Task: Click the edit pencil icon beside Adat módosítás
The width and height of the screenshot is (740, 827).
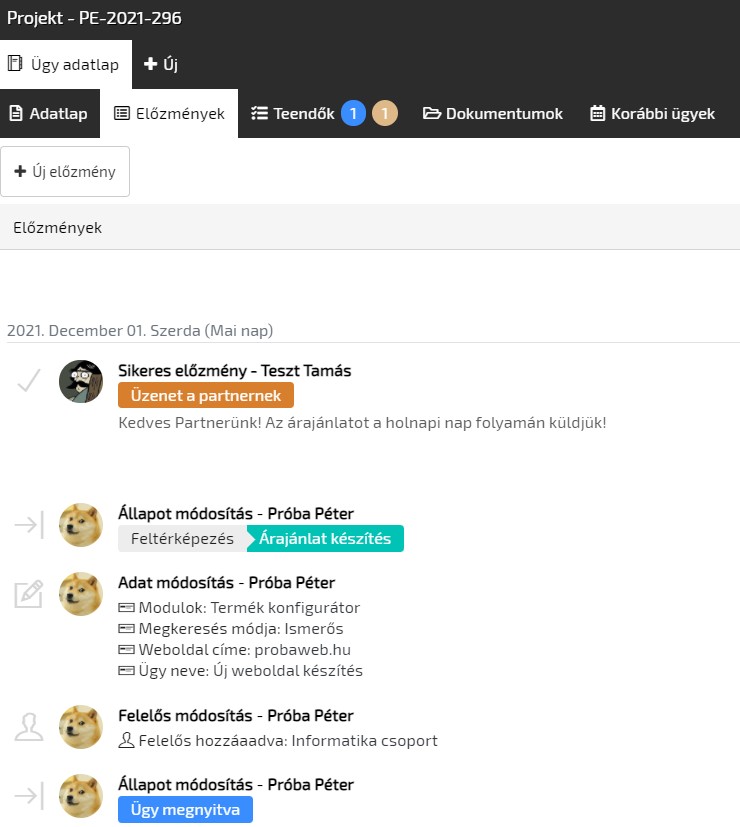Action: [29, 594]
